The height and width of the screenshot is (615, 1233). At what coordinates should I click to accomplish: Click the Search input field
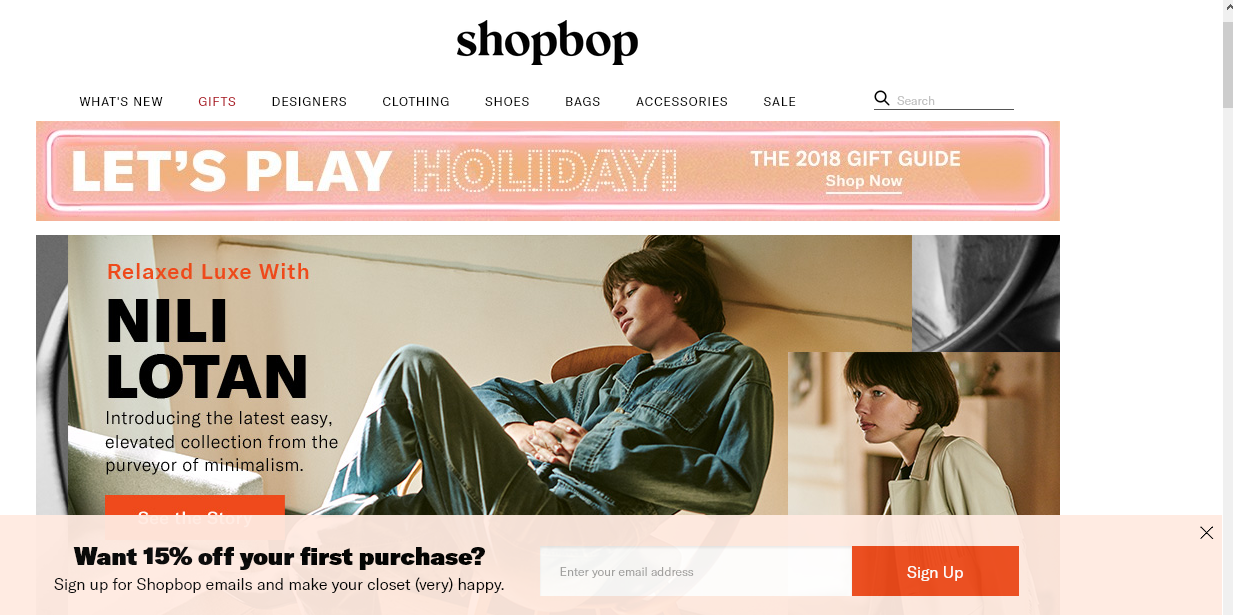tap(954, 100)
